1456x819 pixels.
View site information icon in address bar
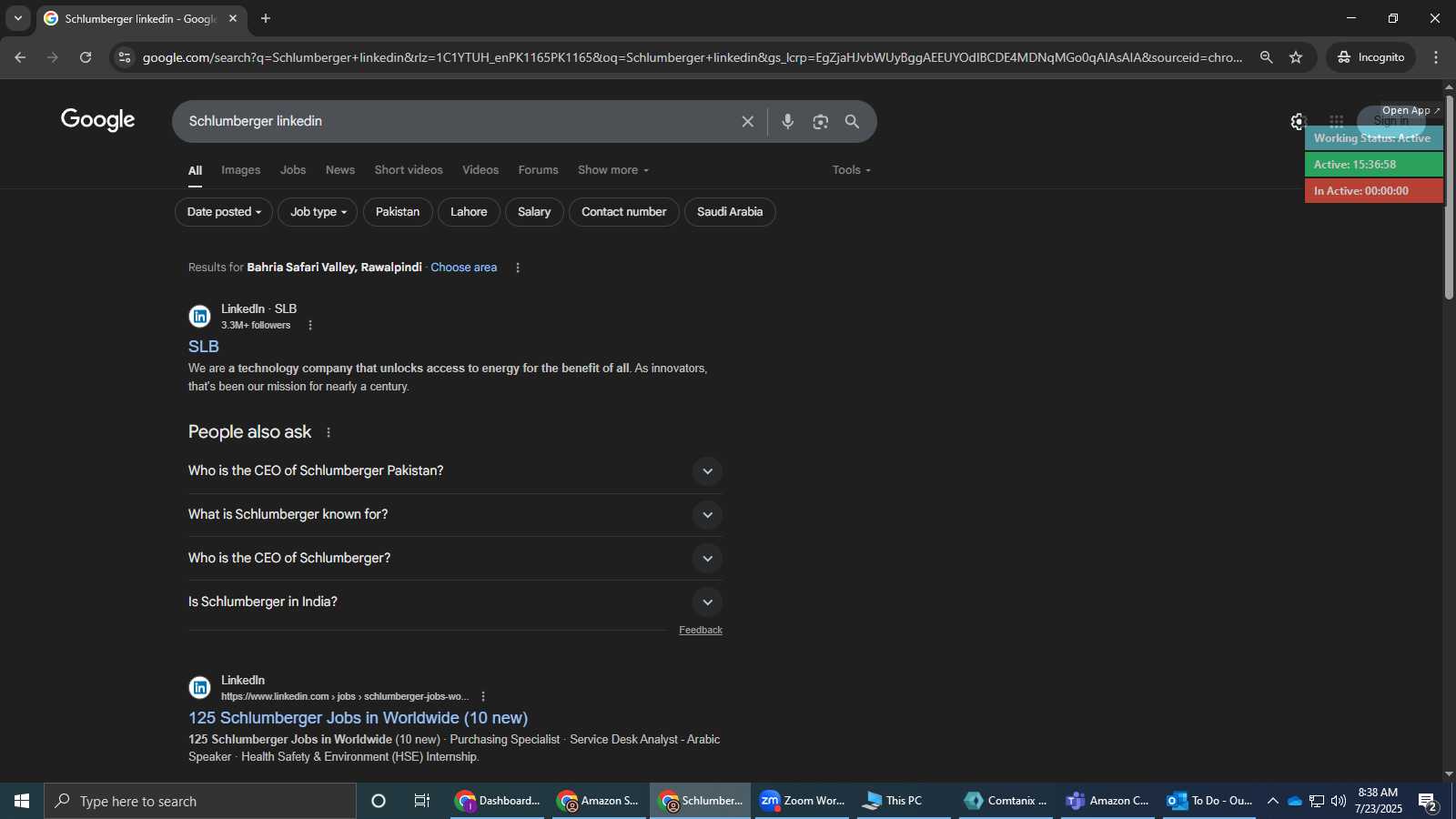click(x=125, y=57)
